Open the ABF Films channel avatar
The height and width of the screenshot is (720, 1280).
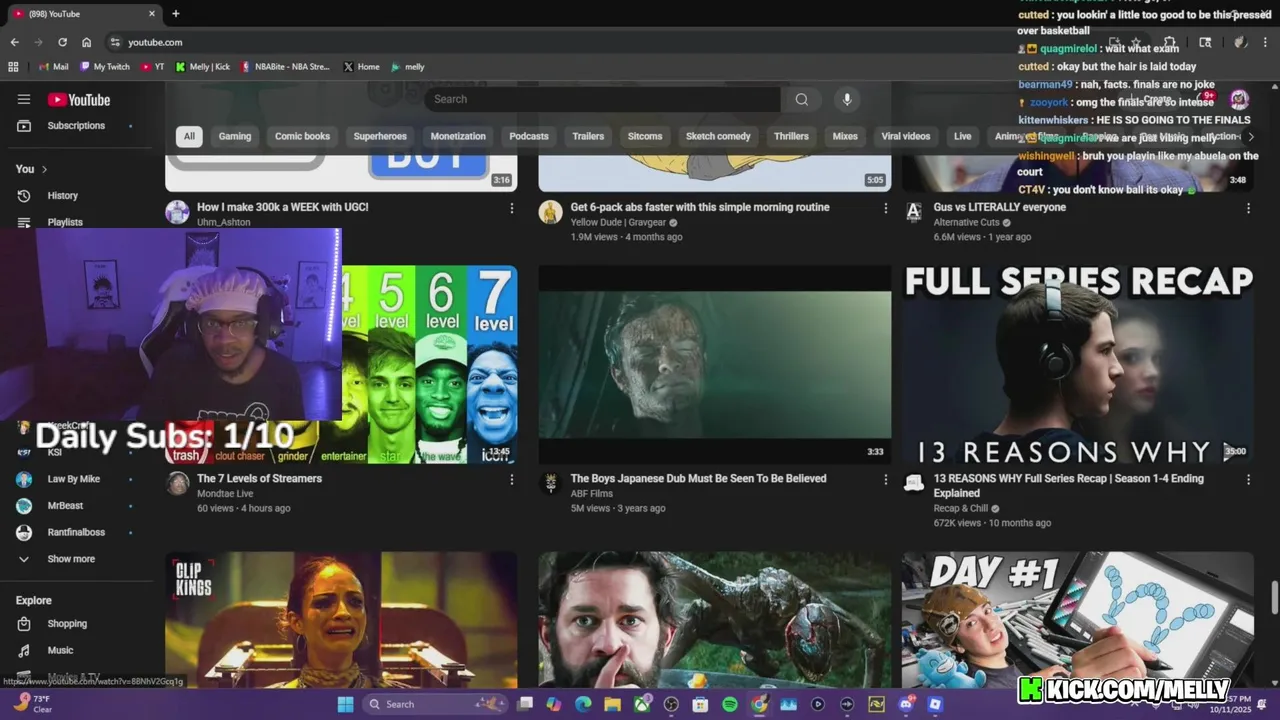click(550, 484)
